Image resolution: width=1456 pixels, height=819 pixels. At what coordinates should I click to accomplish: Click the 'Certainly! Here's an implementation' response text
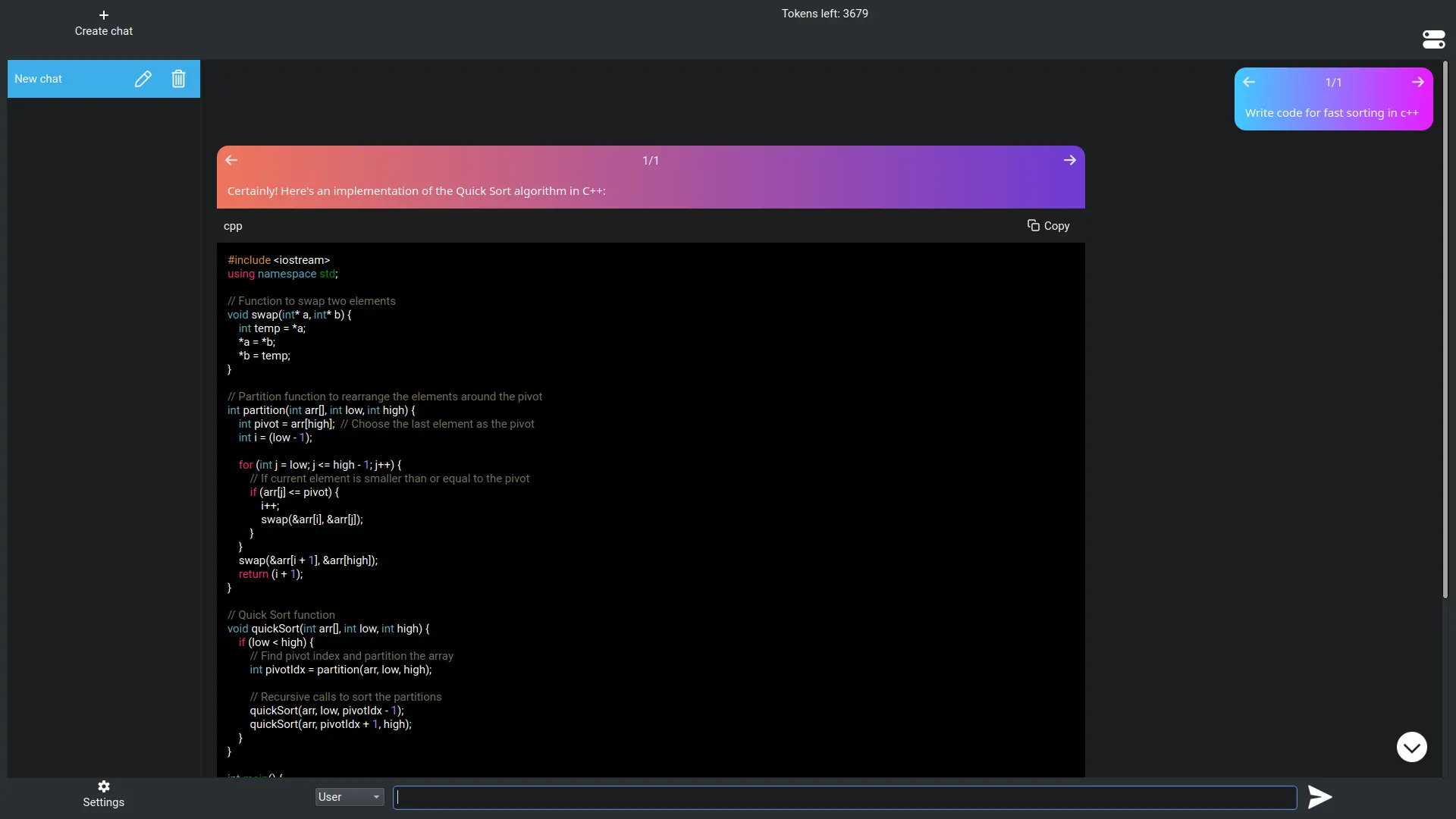coord(416,191)
